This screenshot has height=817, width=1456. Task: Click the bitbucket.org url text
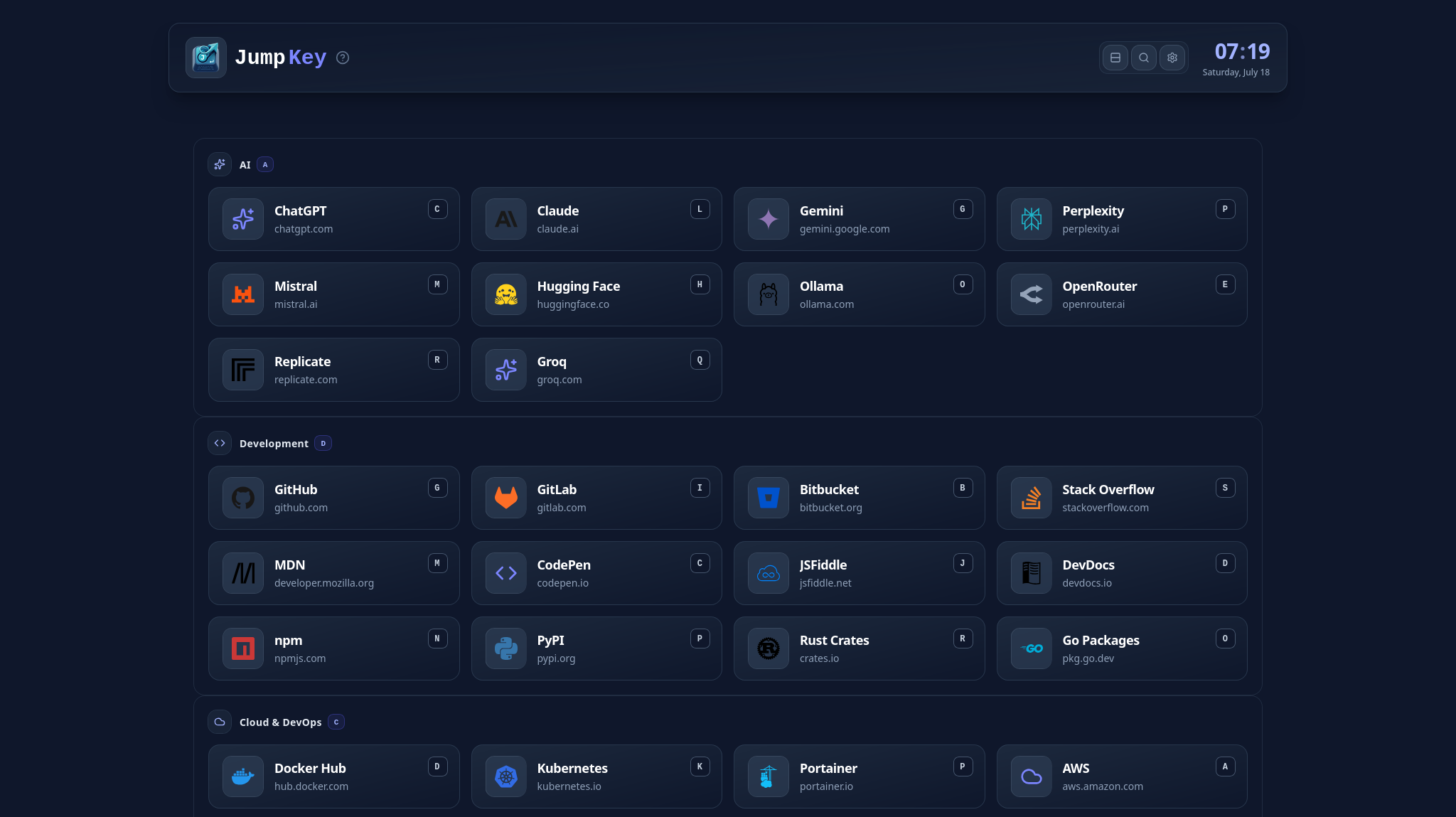[x=831, y=508]
